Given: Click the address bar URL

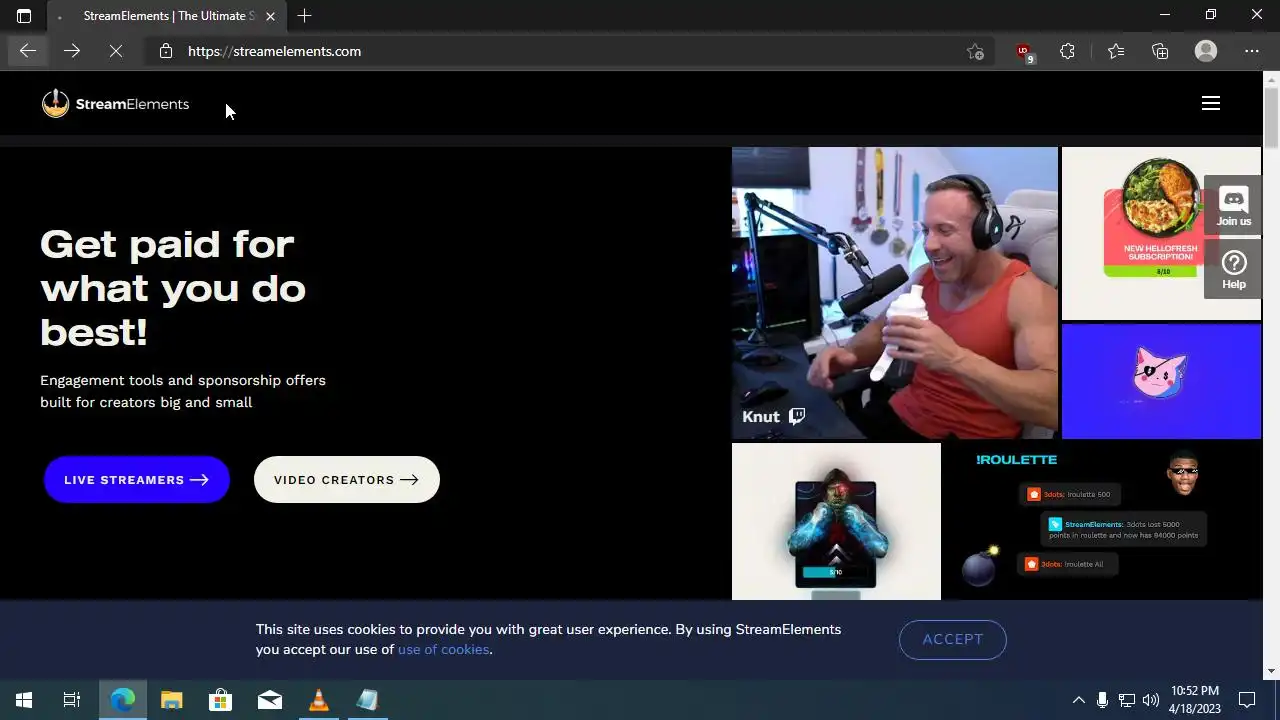Looking at the screenshot, I should (x=274, y=51).
